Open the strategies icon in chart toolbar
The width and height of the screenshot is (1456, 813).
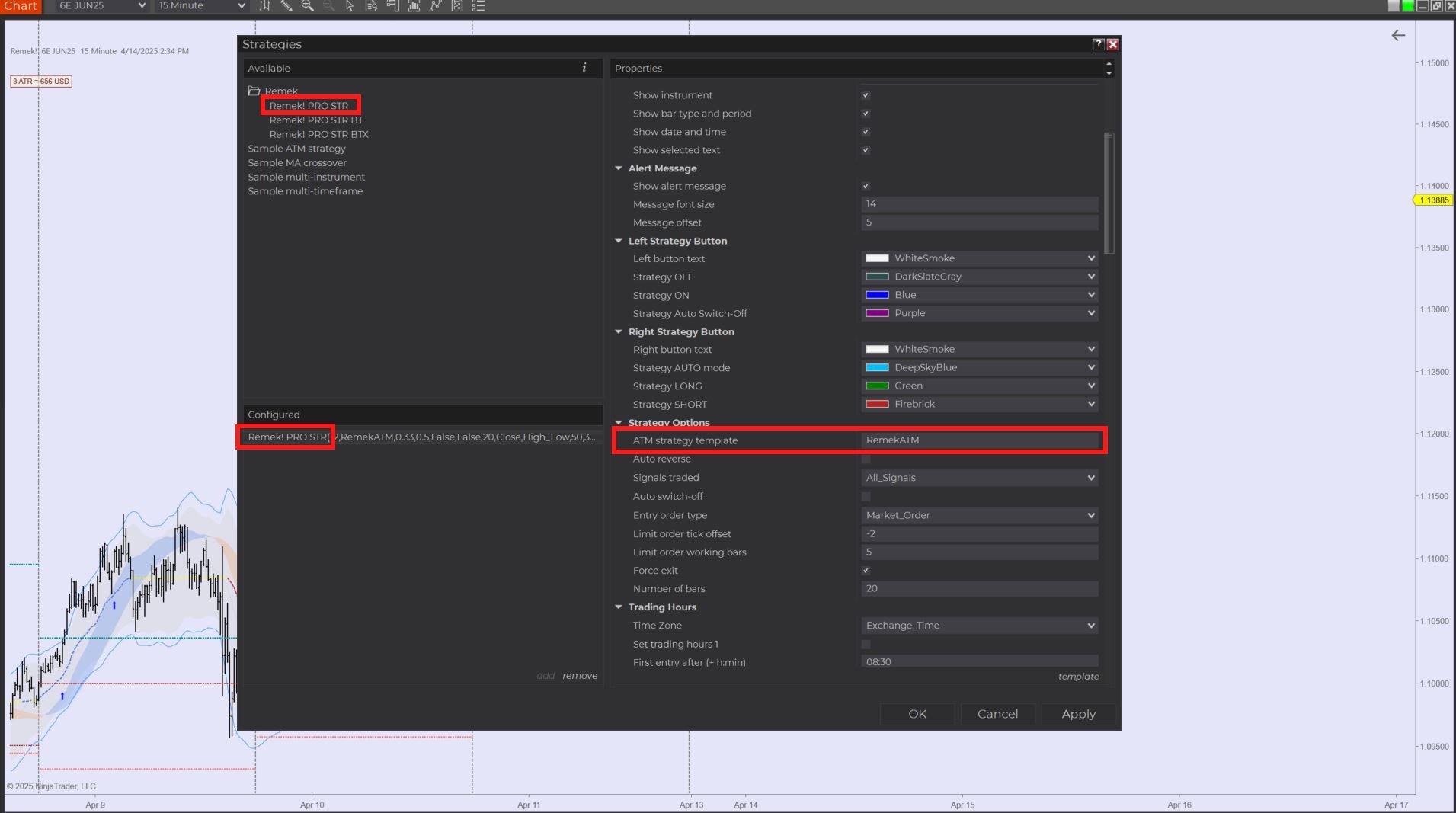[x=435, y=6]
